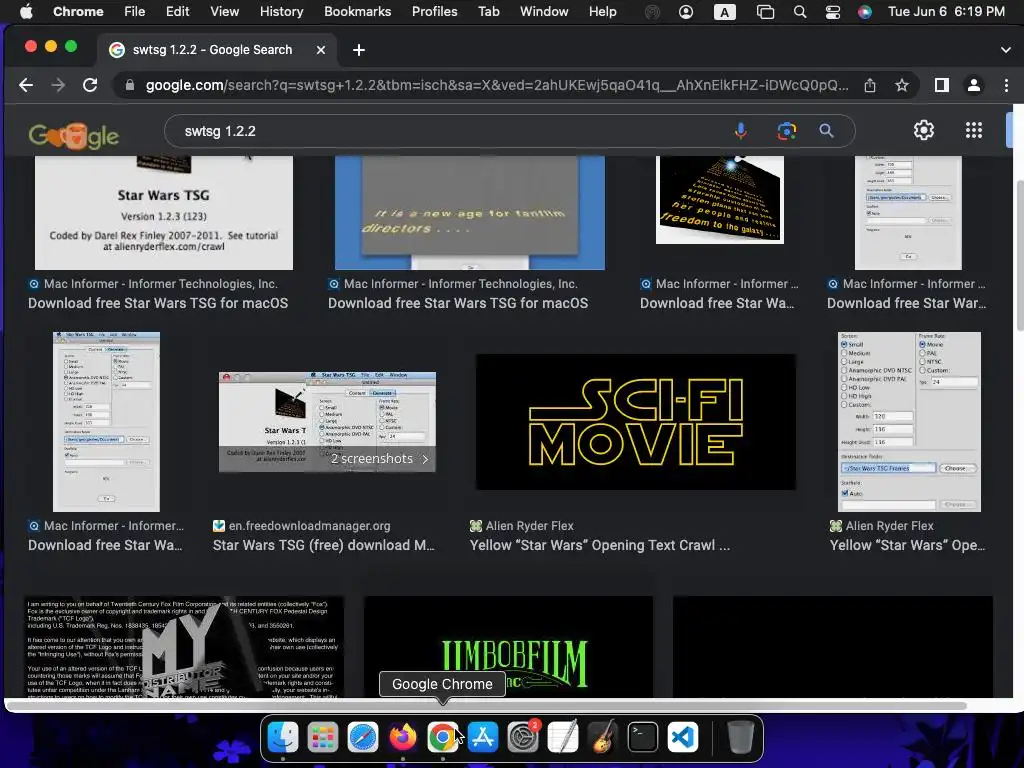Open the Apple menu
Image resolution: width=1024 pixels, height=768 pixels.
click(25, 11)
